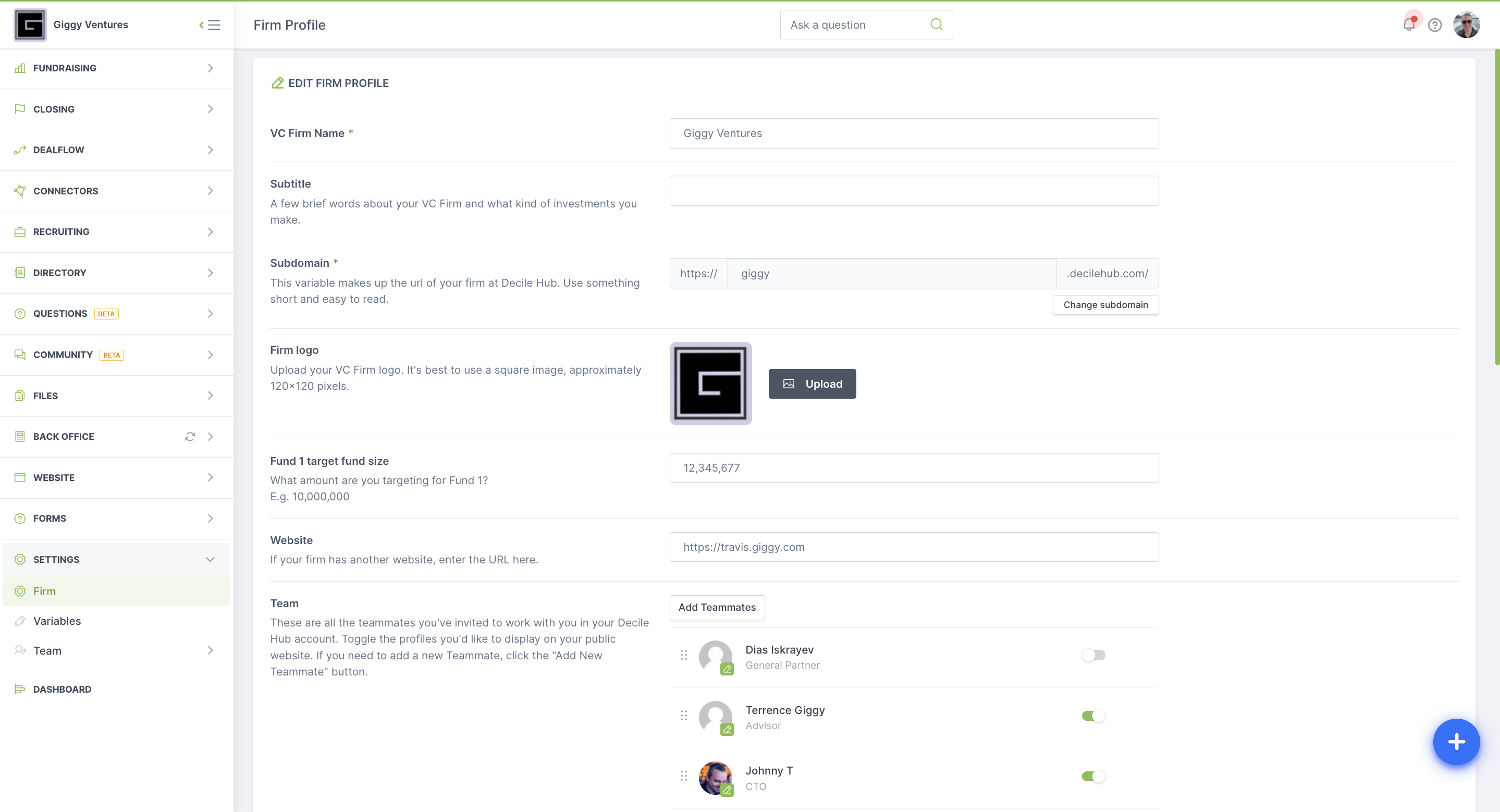Click the Connectors sidebar icon
Viewport: 1500px width, 812px height.
[20, 190]
